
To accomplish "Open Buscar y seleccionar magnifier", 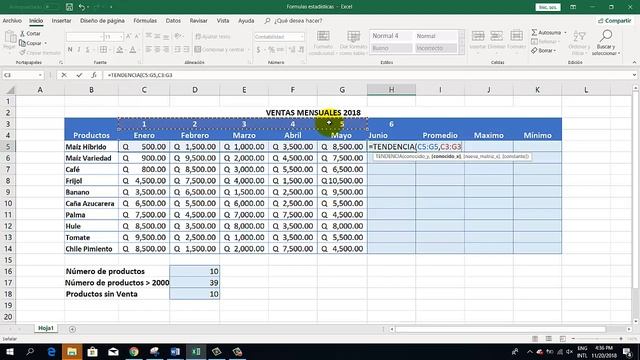I will (x=606, y=42).
